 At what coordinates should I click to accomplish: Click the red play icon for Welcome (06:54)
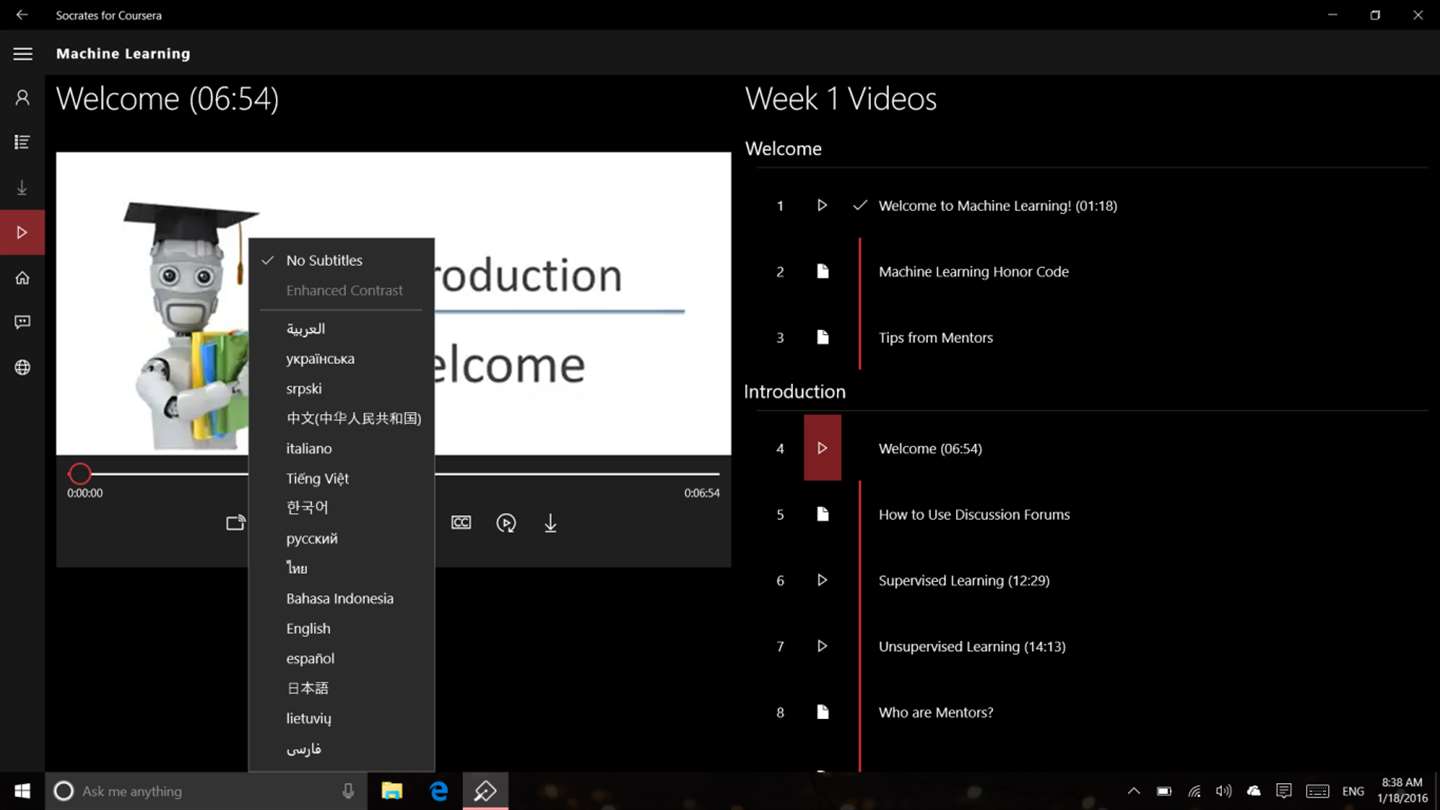point(822,448)
